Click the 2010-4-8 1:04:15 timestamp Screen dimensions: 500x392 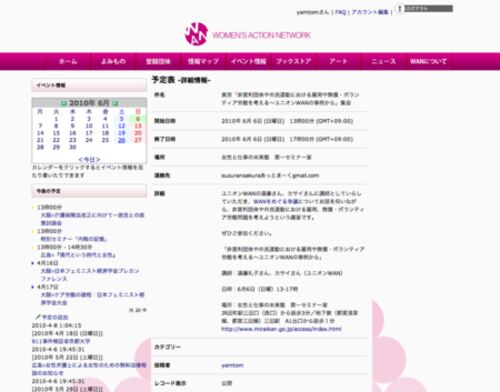[x=56, y=325]
